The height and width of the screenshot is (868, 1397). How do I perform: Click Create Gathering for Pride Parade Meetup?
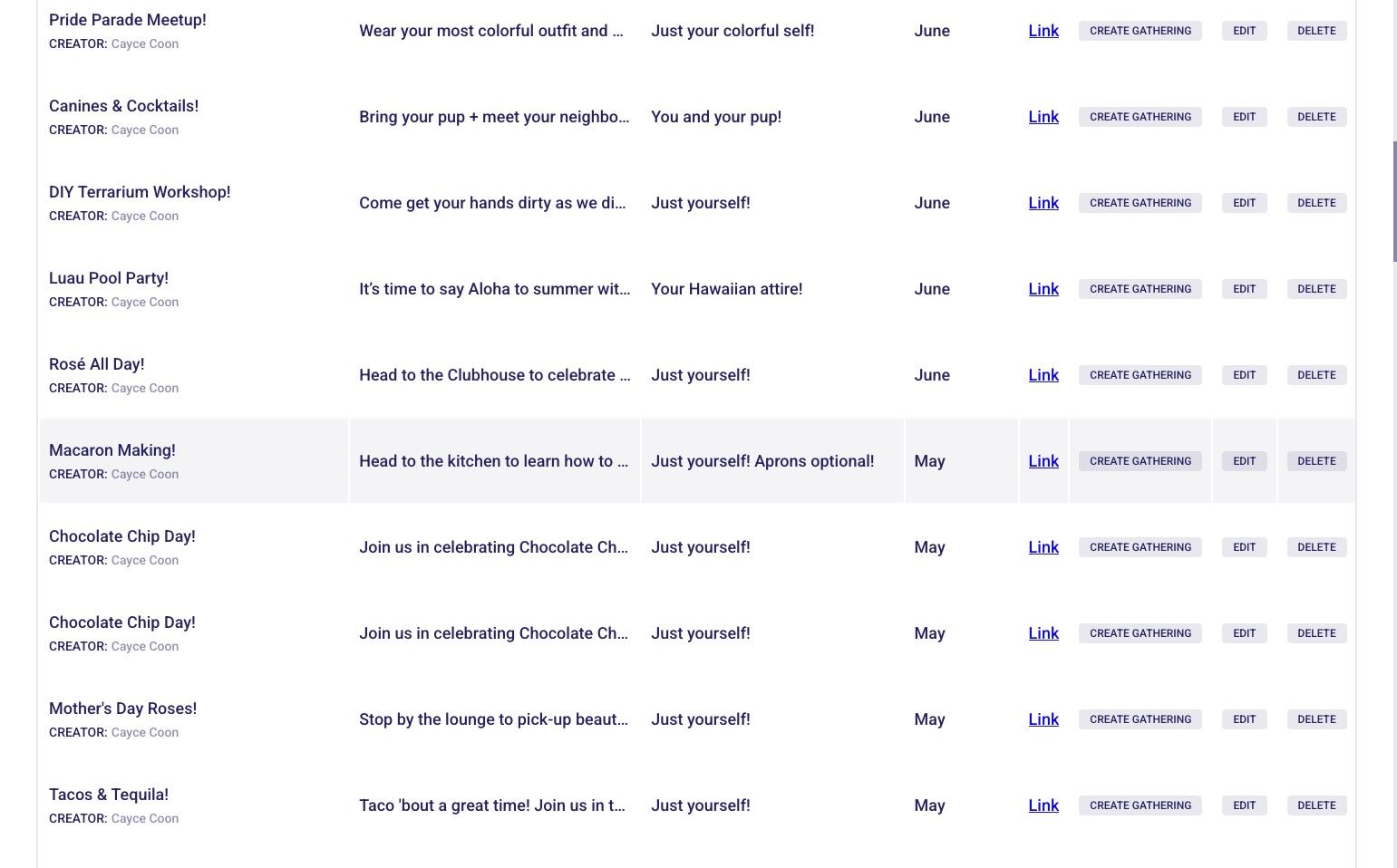(1140, 31)
